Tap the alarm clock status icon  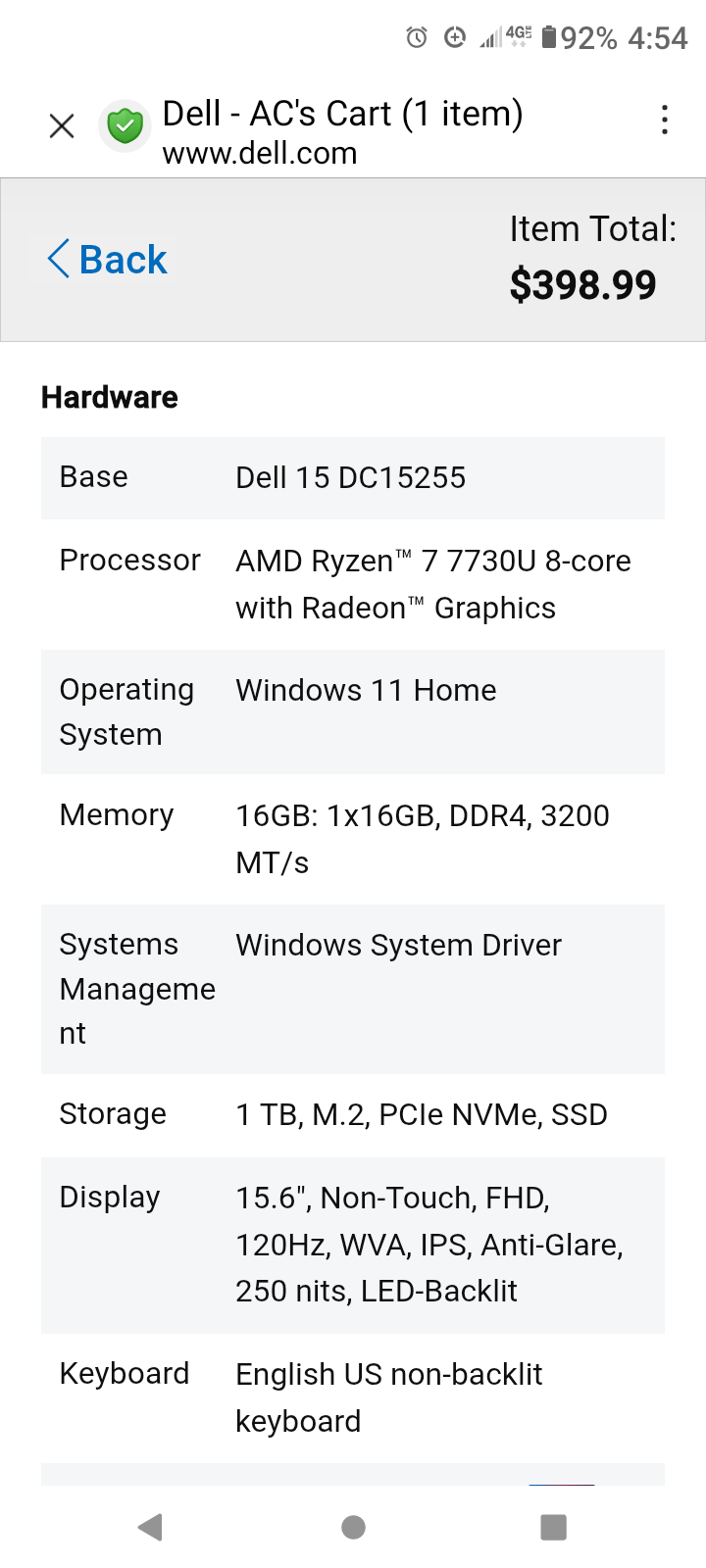click(x=417, y=38)
